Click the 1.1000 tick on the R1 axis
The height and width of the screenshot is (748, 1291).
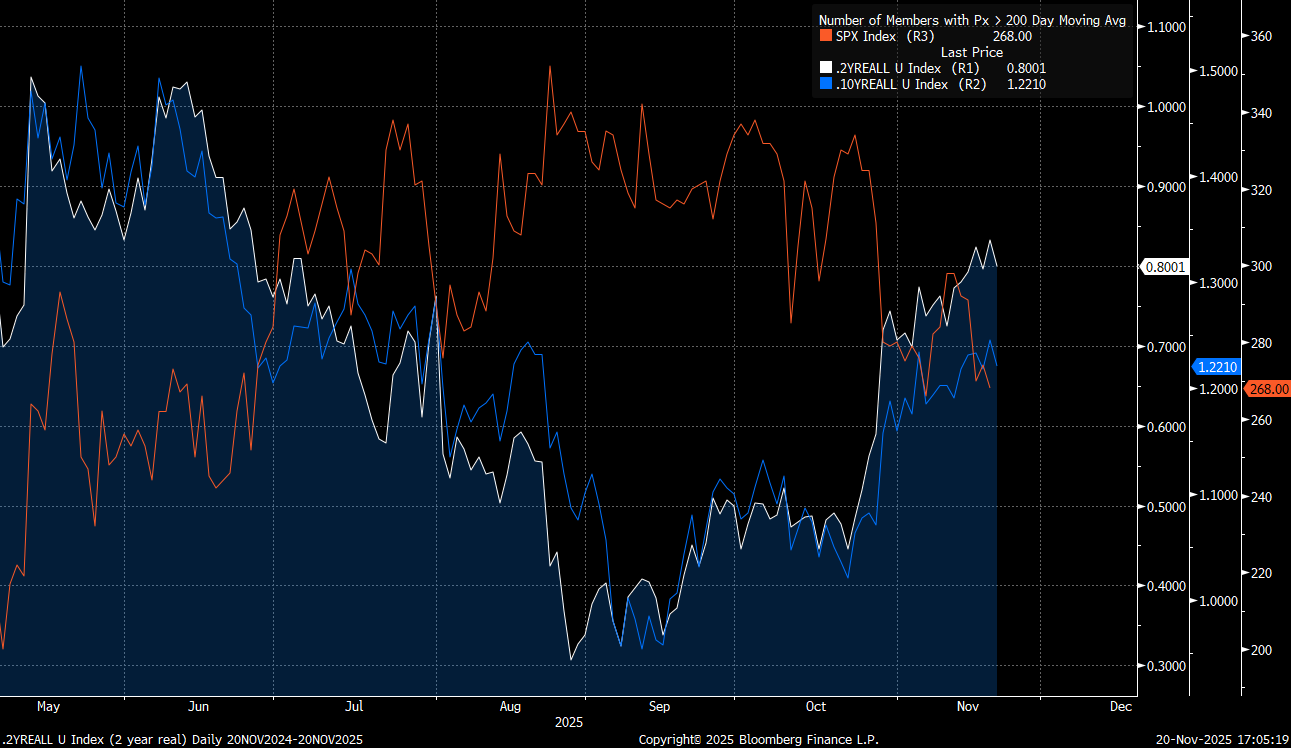tap(1168, 27)
